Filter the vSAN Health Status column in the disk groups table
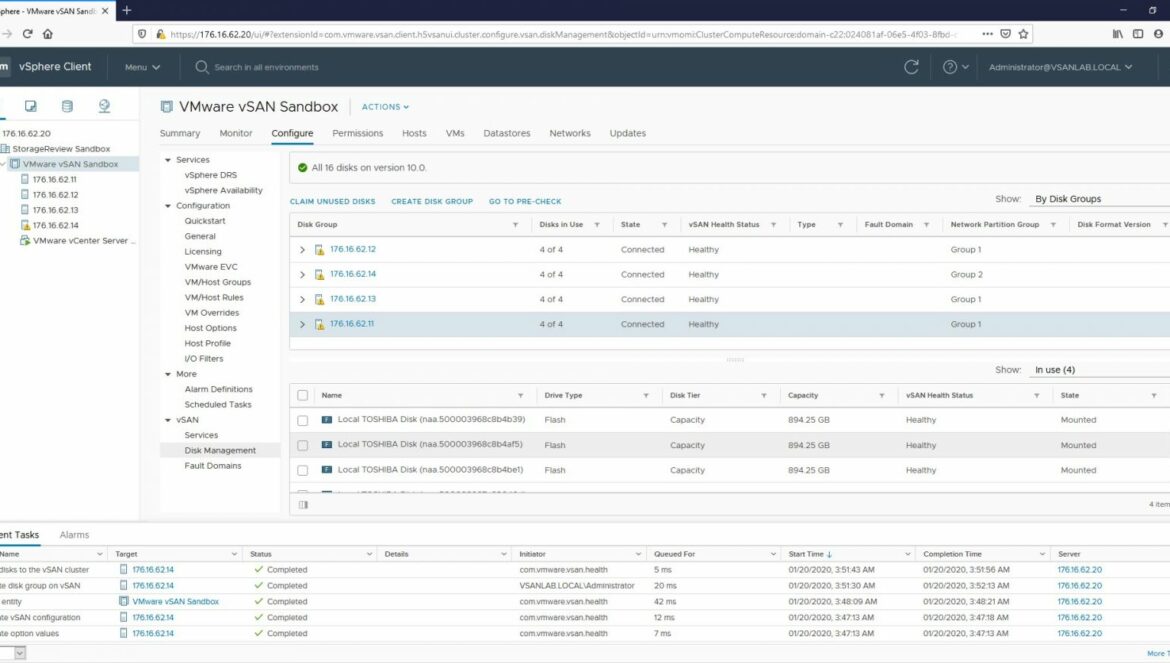Viewport: 1170px width, 663px height. click(x=774, y=224)
